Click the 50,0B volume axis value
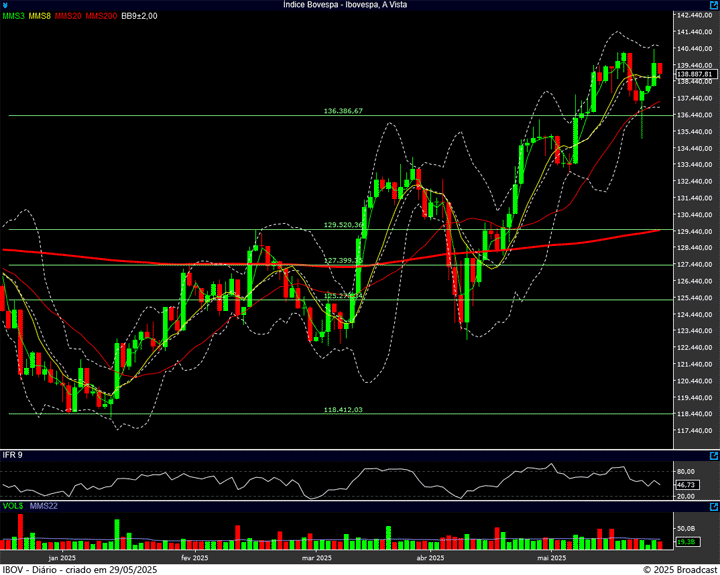The height and width of the screenshot is (575, 720). (686, 529)
